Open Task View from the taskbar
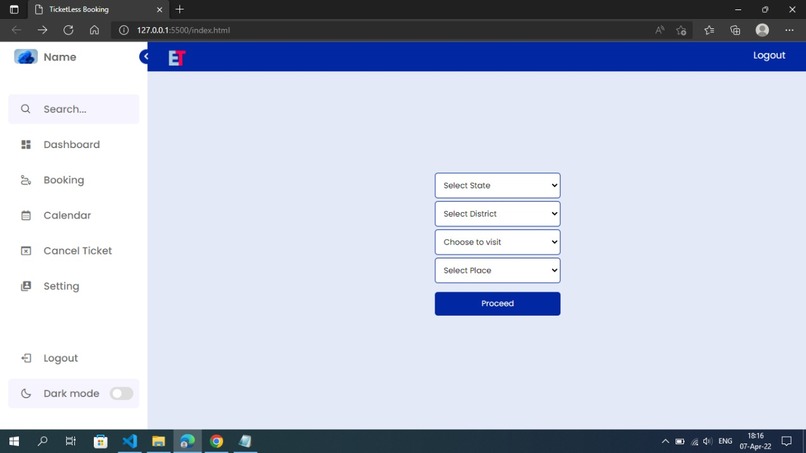This screenshot has height=453, width=806. [x=71, y=441]
